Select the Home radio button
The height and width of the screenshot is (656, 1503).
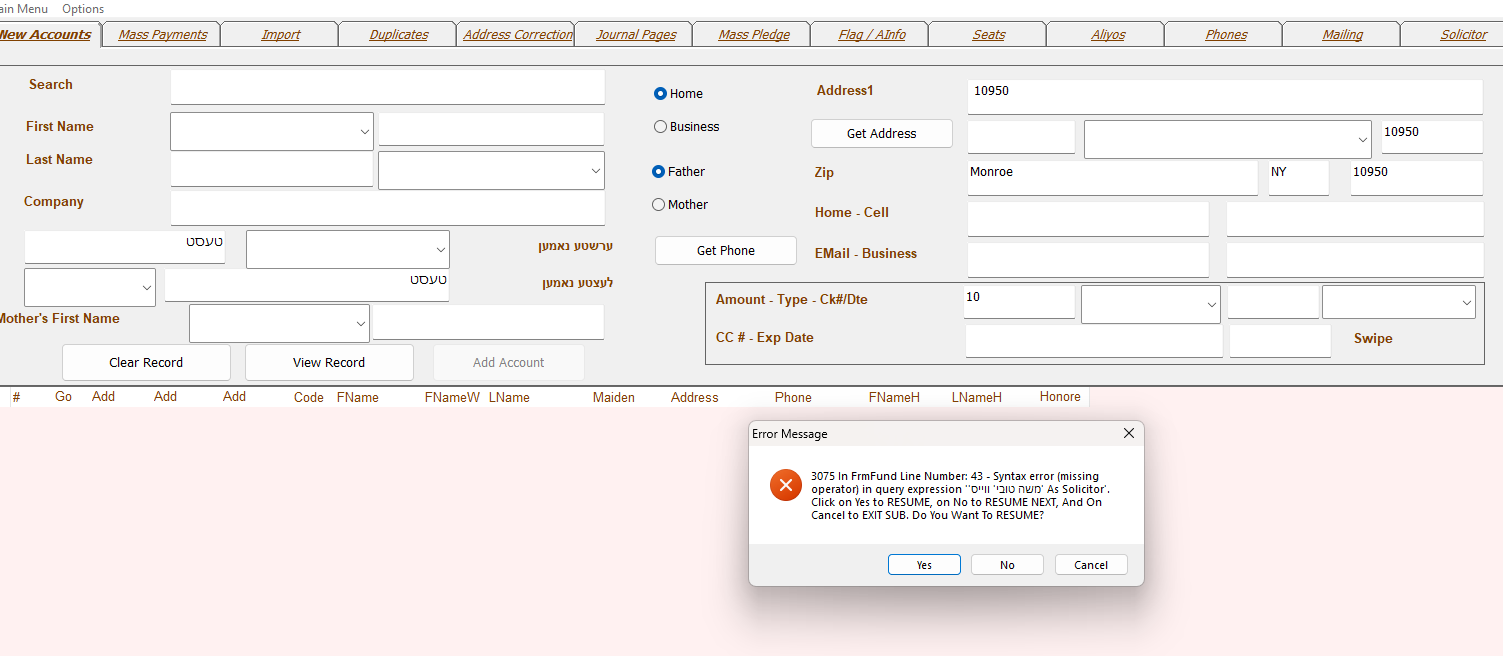[660, 94]
